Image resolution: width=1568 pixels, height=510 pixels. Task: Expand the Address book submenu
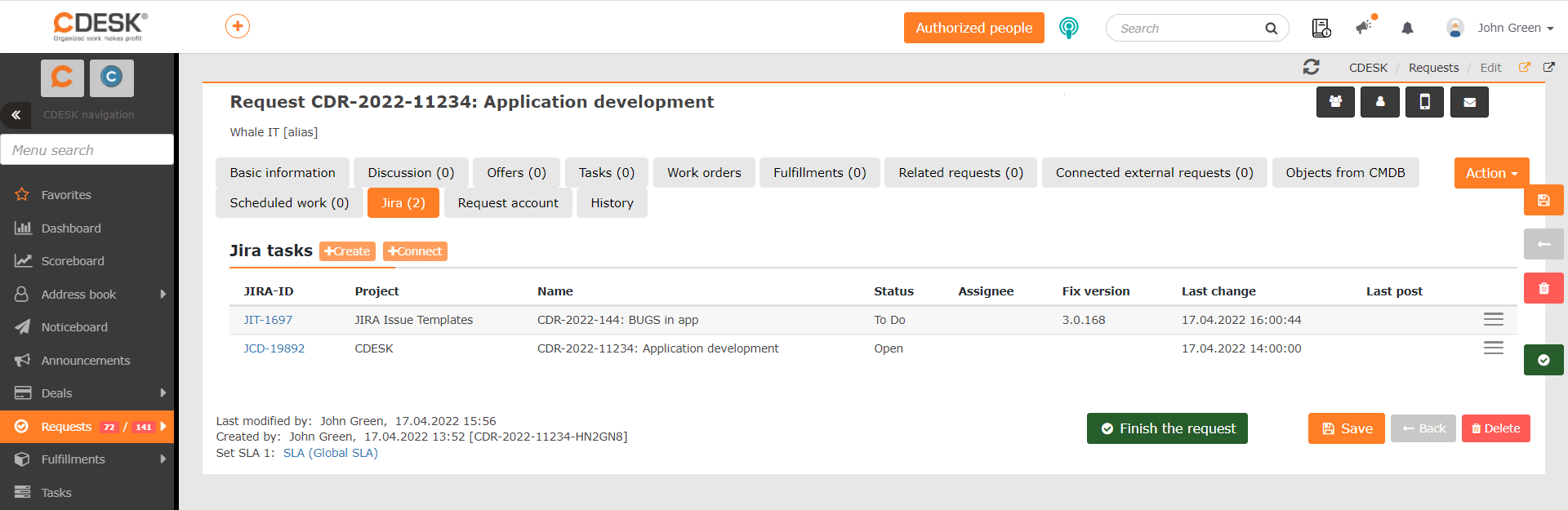click(x=163, y=294)
